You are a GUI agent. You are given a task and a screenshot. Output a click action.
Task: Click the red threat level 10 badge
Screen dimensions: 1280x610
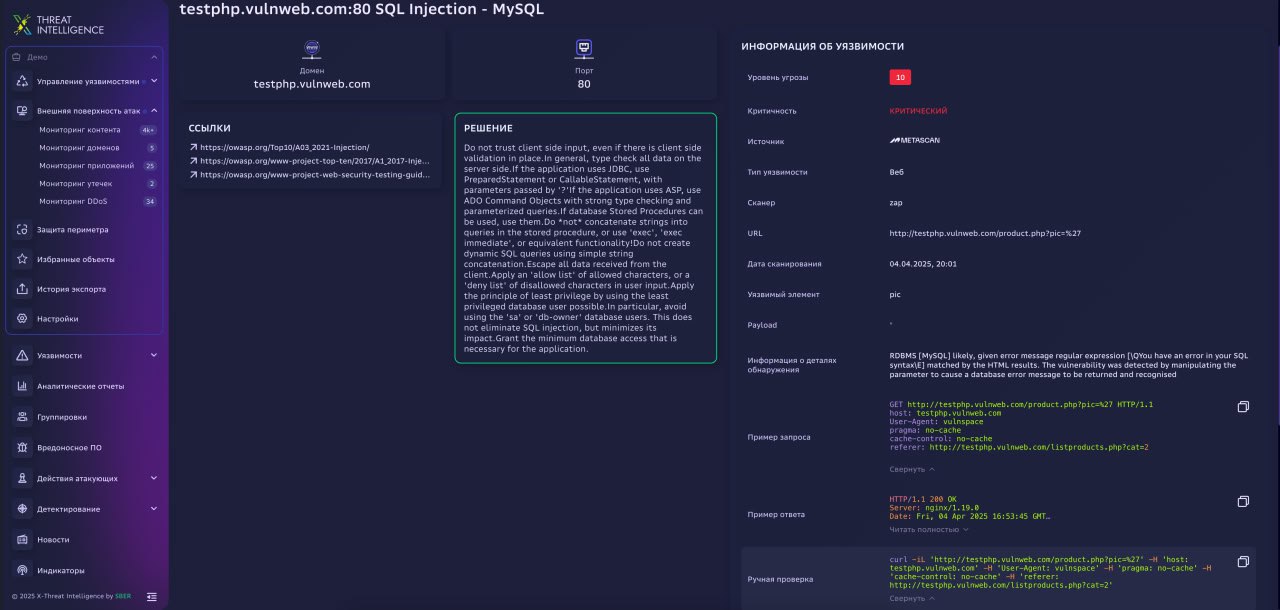coord(900,77)
